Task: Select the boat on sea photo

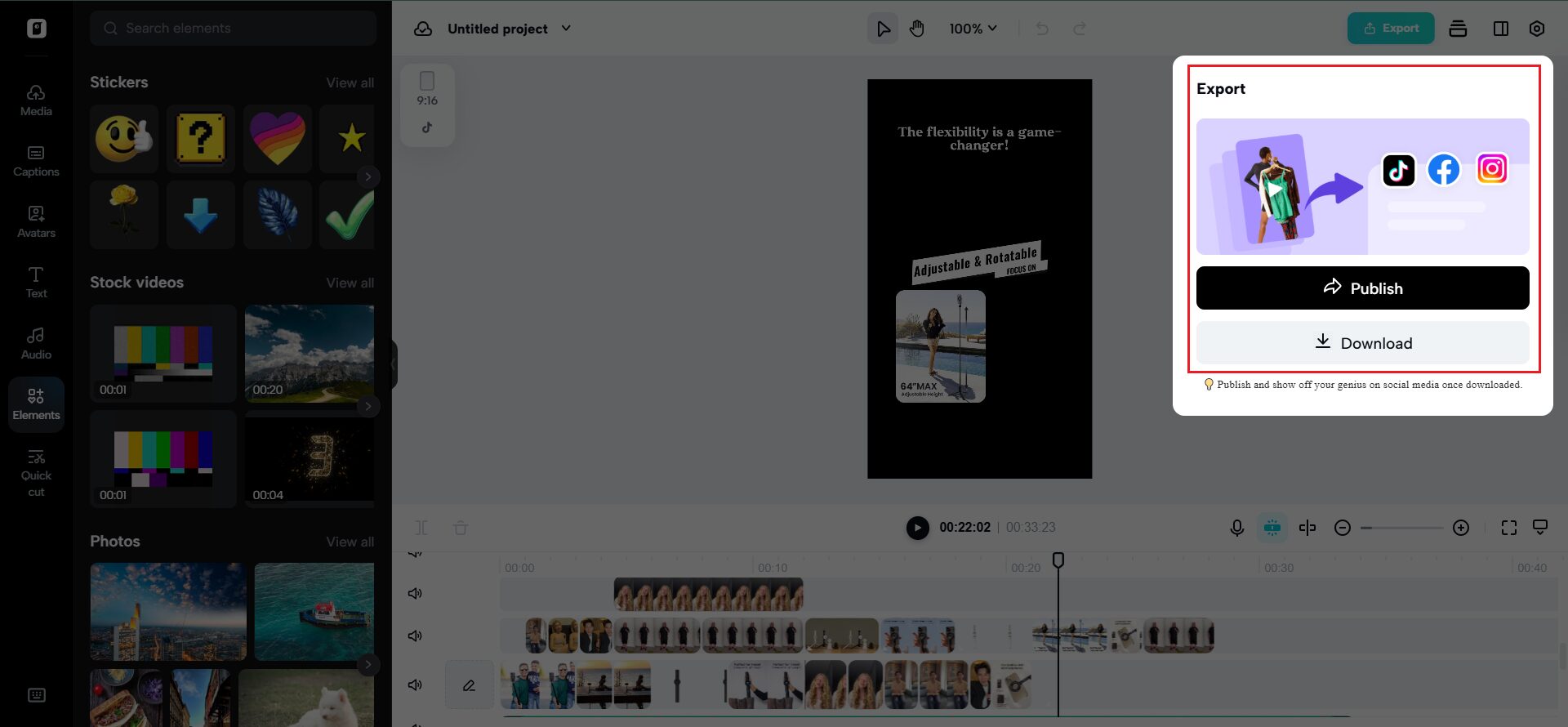Action: (314, 611)
